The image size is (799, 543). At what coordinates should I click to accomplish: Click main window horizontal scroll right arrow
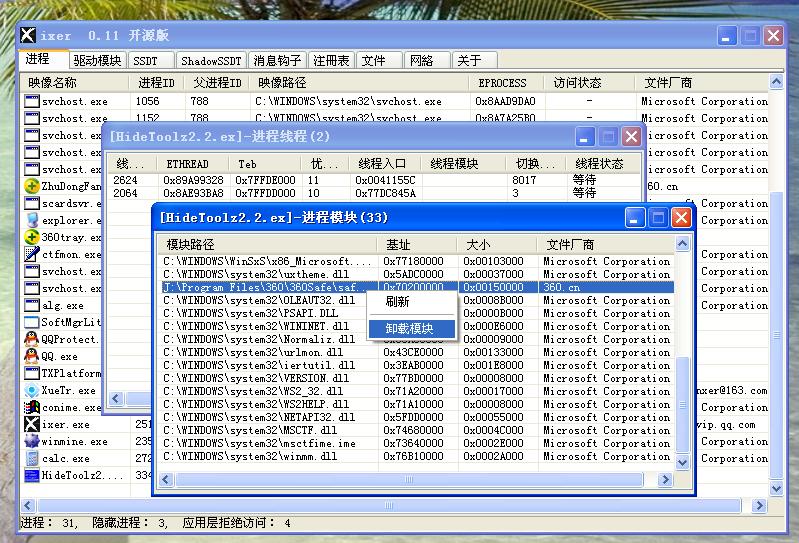pos(759,505)
